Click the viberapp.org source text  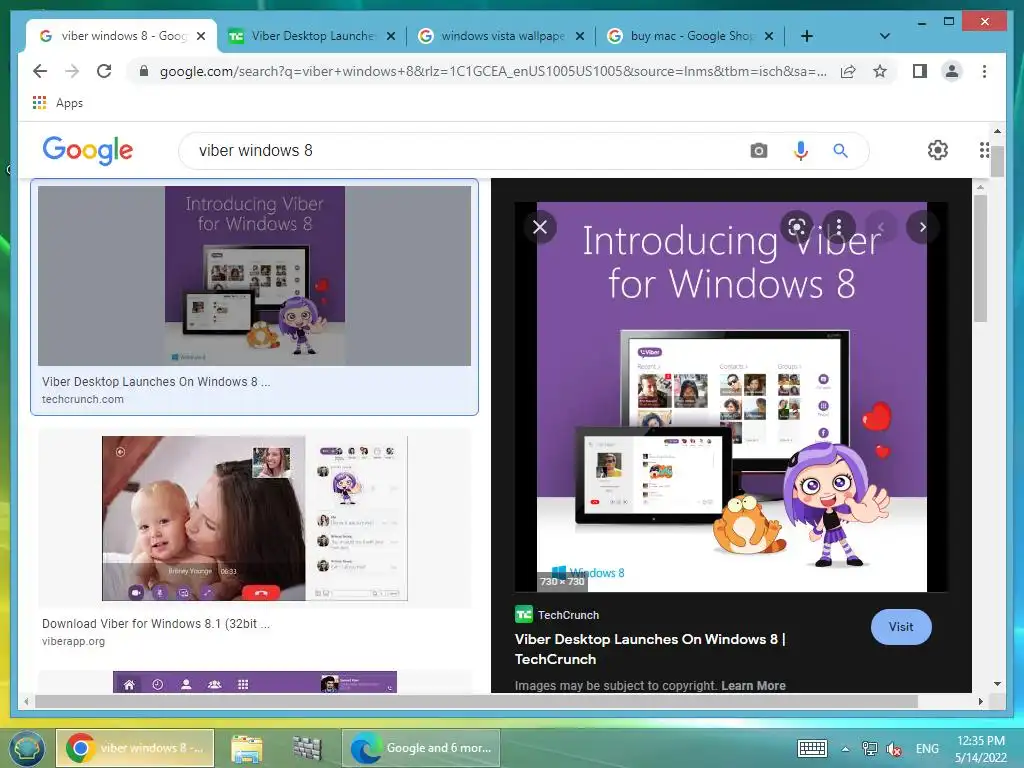pyautogui.click(x=73, y=641)
